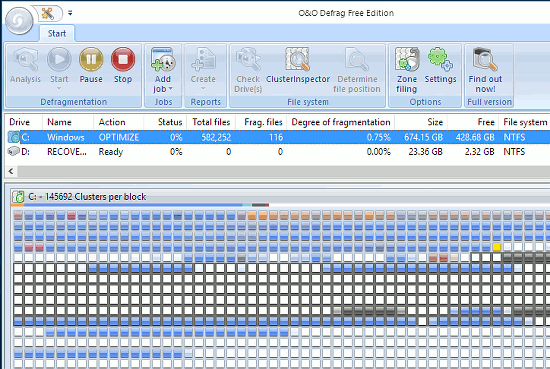Open the quick access toolbar dropdown arrow

tap(70, 13)
